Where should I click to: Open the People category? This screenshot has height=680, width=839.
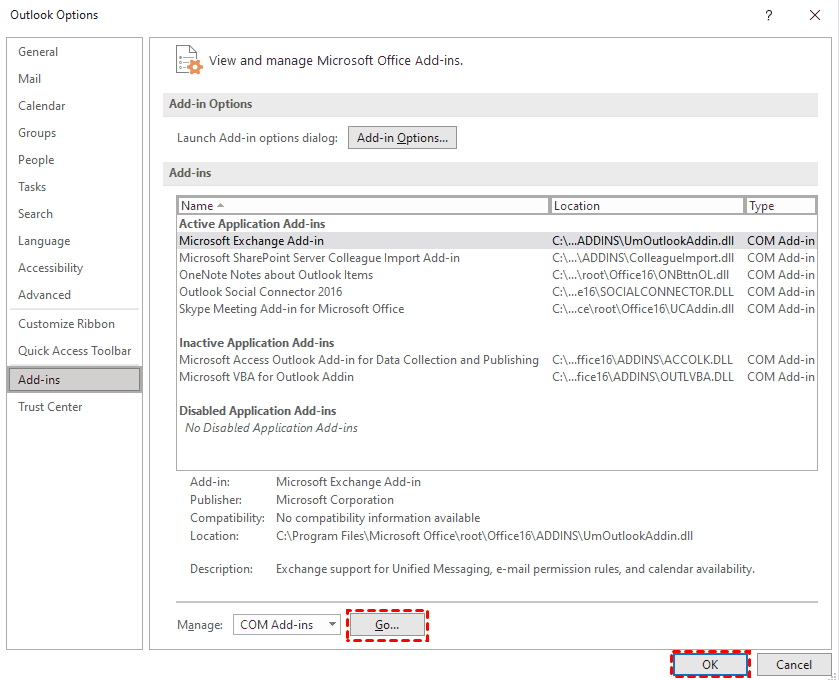coord(36,160)
